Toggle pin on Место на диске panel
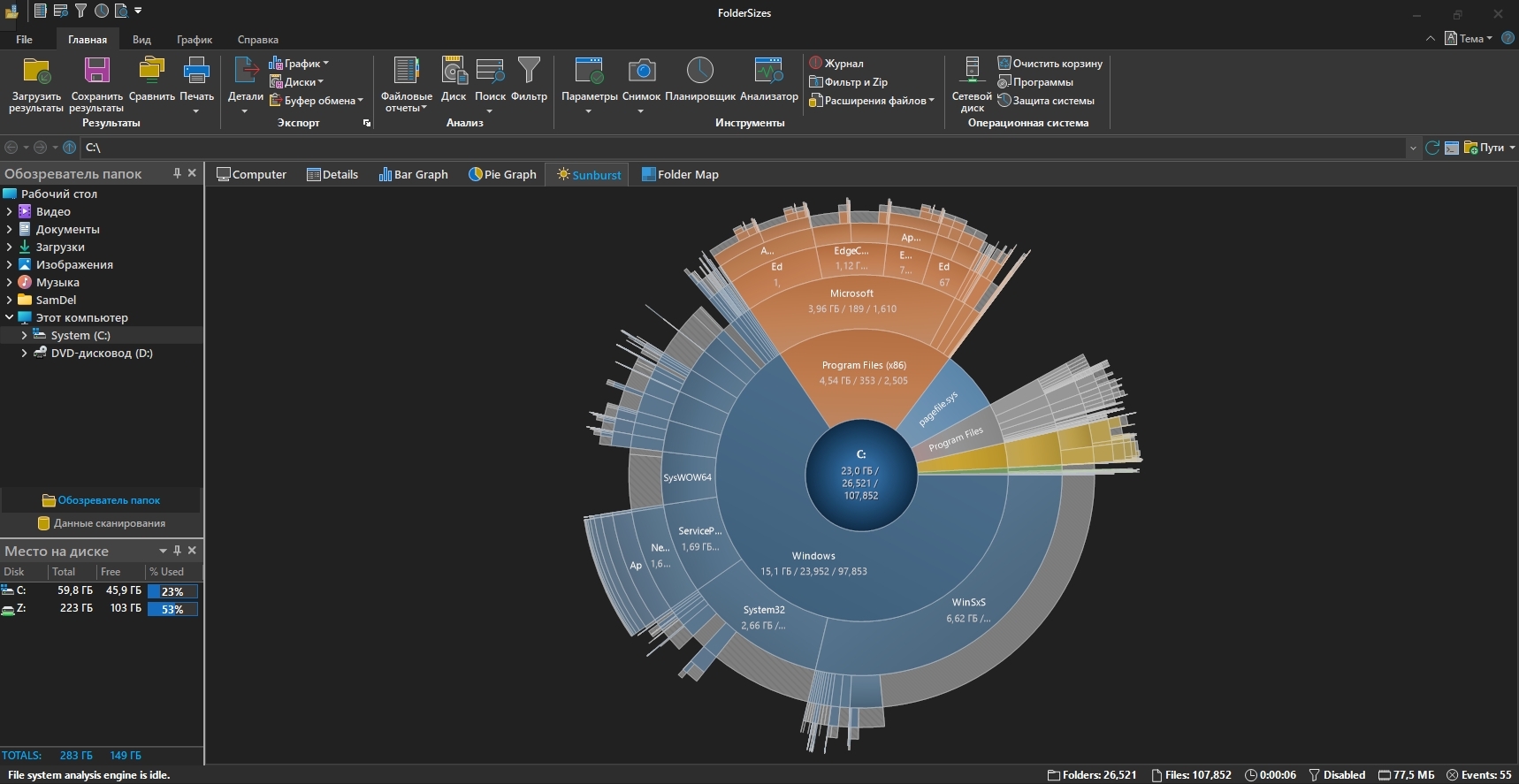 click(x=177, y=551)
